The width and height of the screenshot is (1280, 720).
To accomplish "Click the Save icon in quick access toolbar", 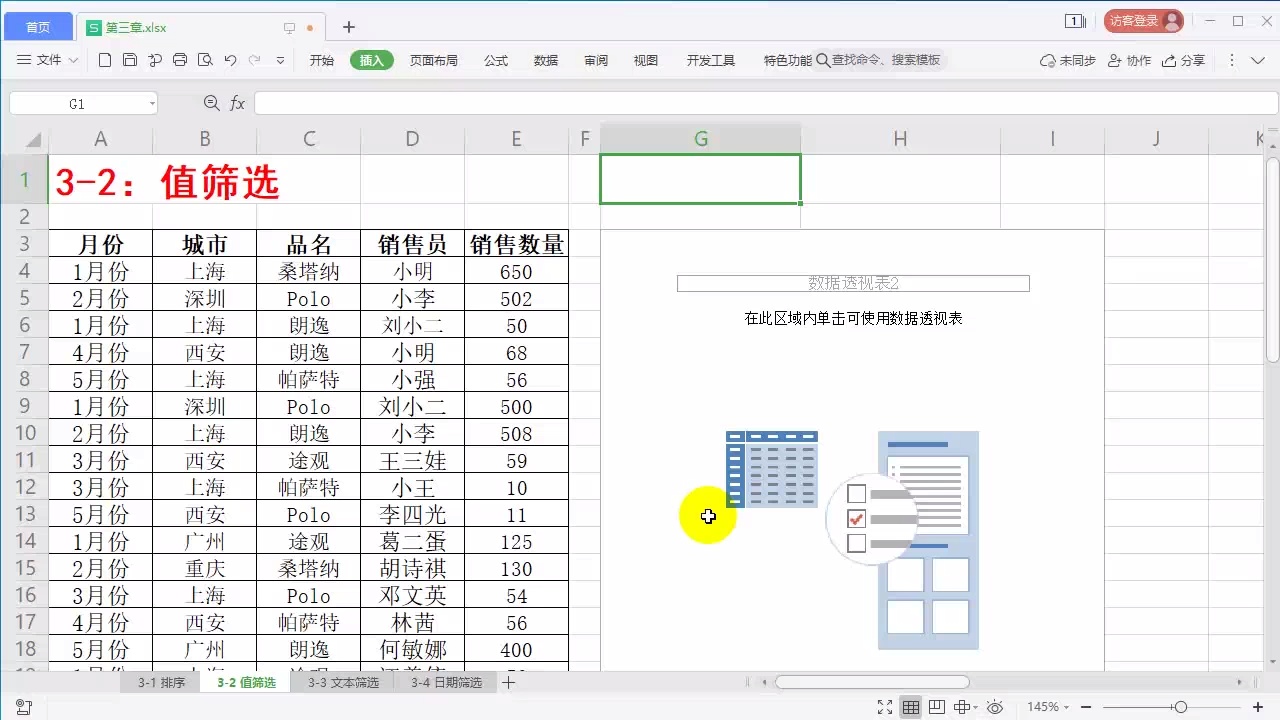I will [128, 60].
